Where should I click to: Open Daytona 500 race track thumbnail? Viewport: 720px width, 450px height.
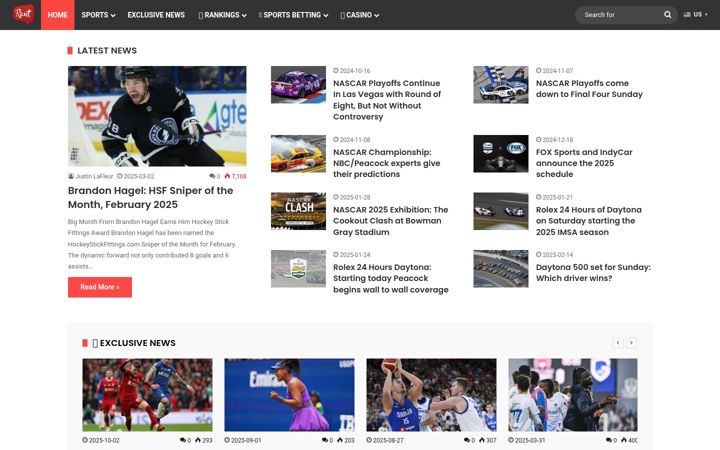(501, 269)
